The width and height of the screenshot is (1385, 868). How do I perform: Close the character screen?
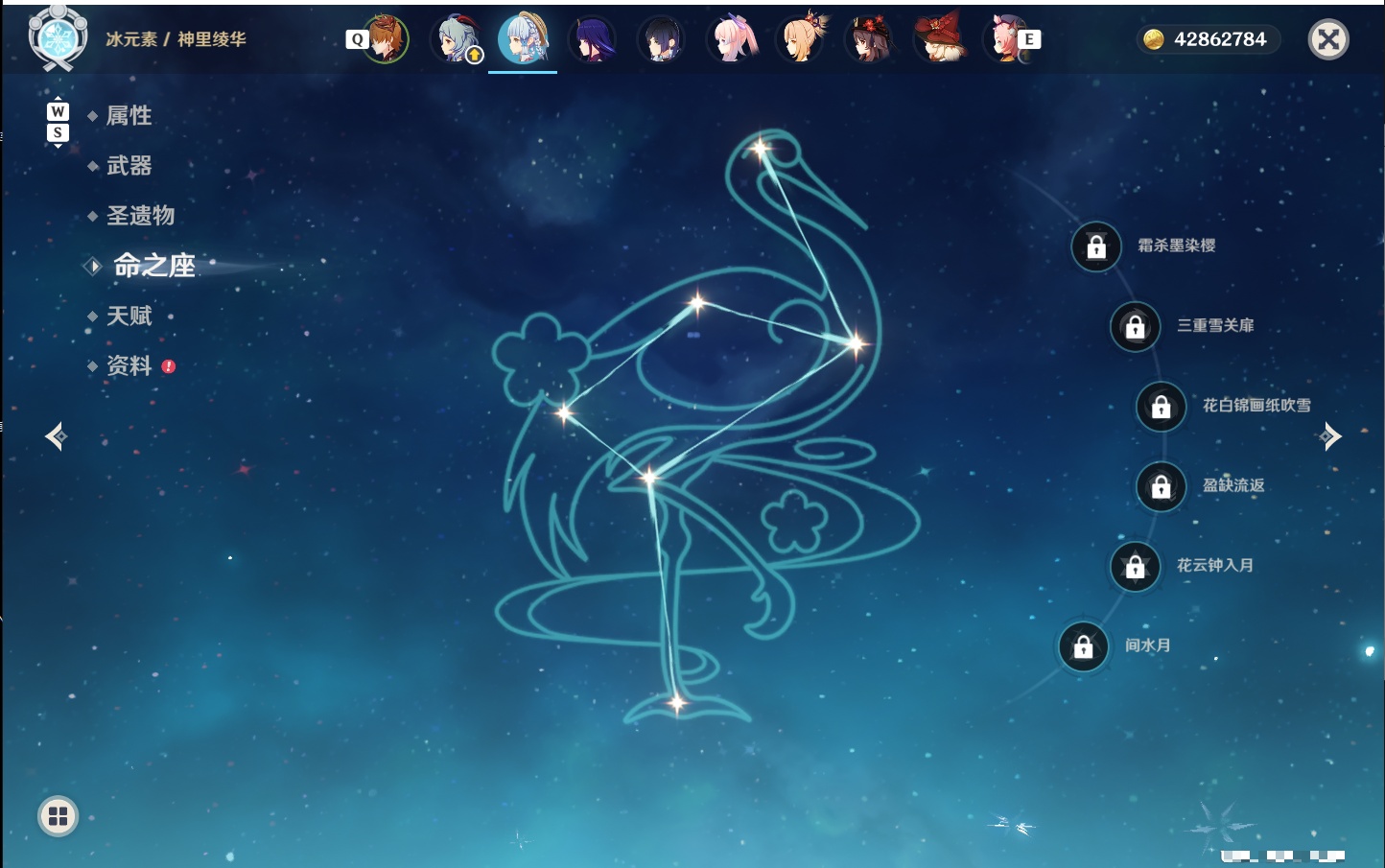point(1328,39)
